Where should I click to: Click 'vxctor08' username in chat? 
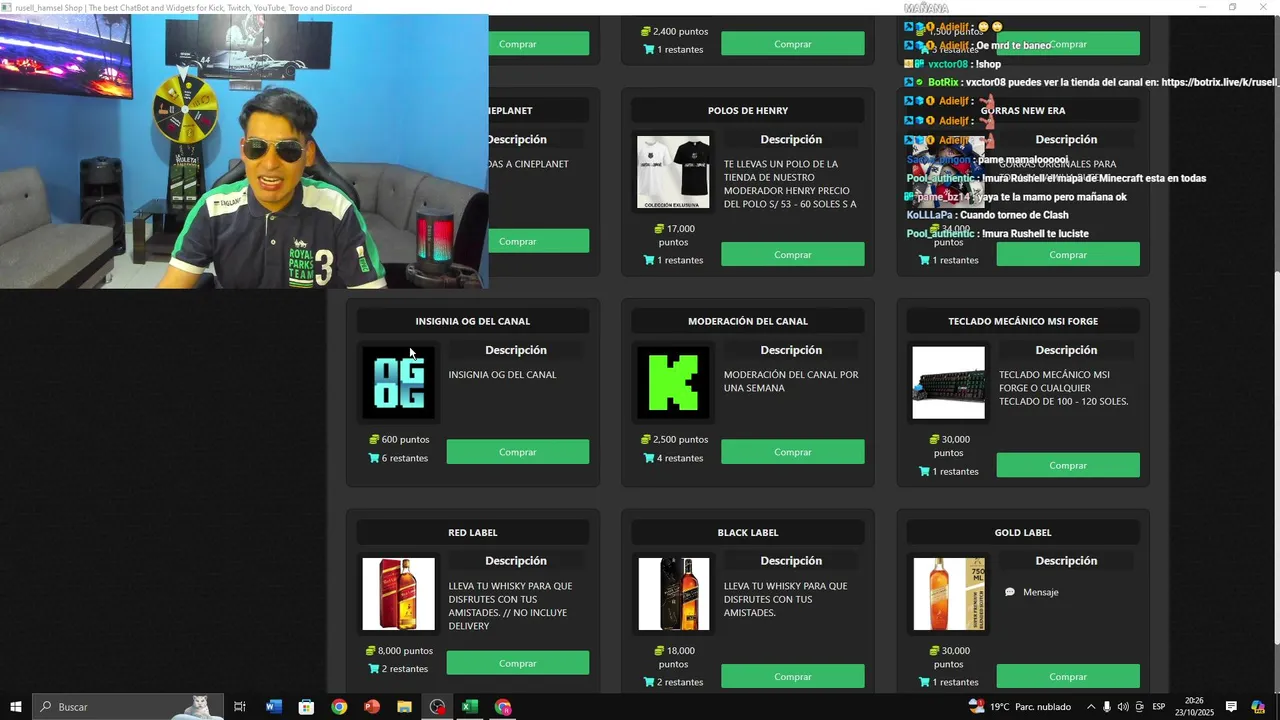click(948, 64)
